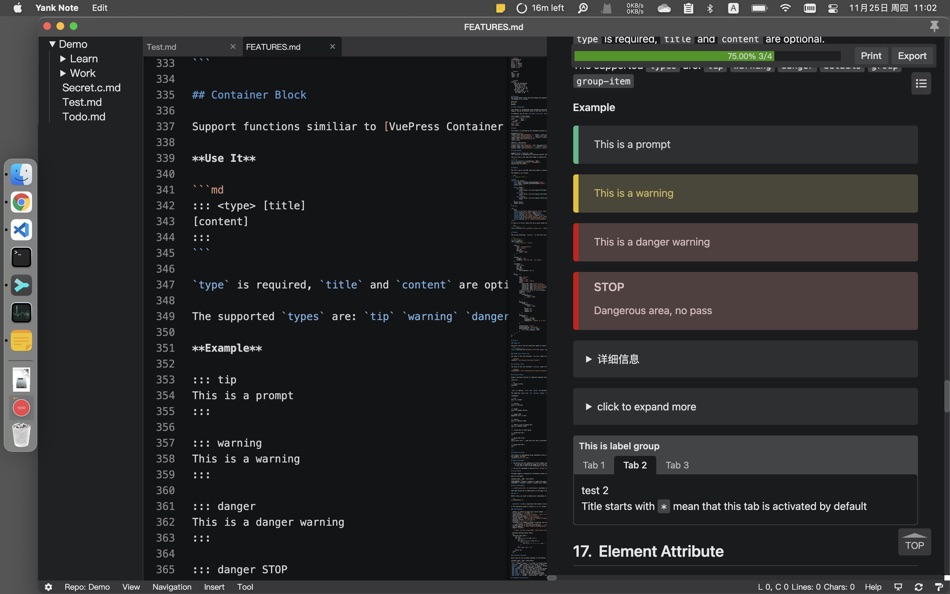Launch Terminal from the dock

click(x=21, y=257)
